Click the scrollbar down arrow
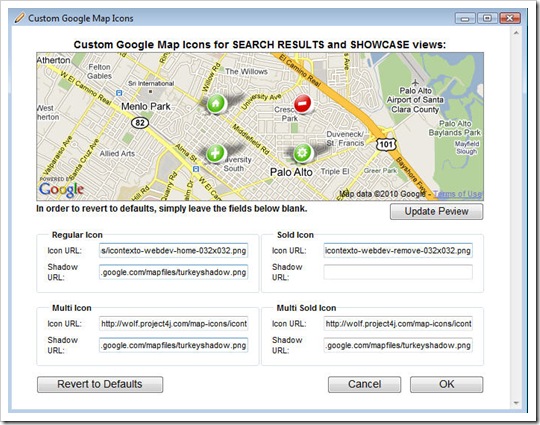Screen dimensions: 540x425 point(516,403)
